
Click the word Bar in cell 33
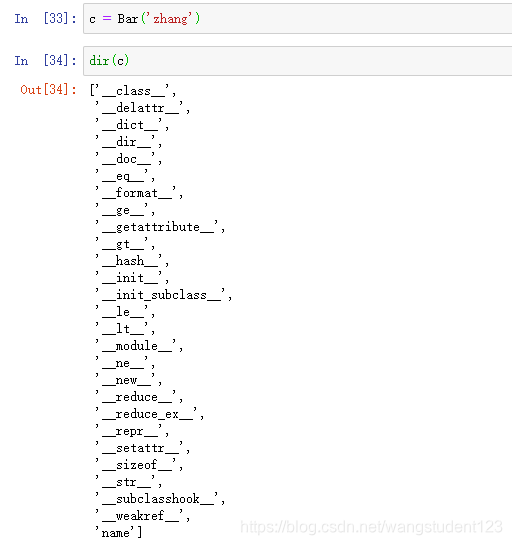(x=128, y=19)
